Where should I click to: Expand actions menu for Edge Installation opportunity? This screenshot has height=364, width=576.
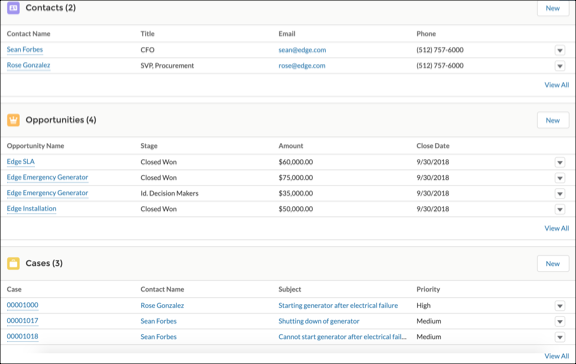coord(559,209)
